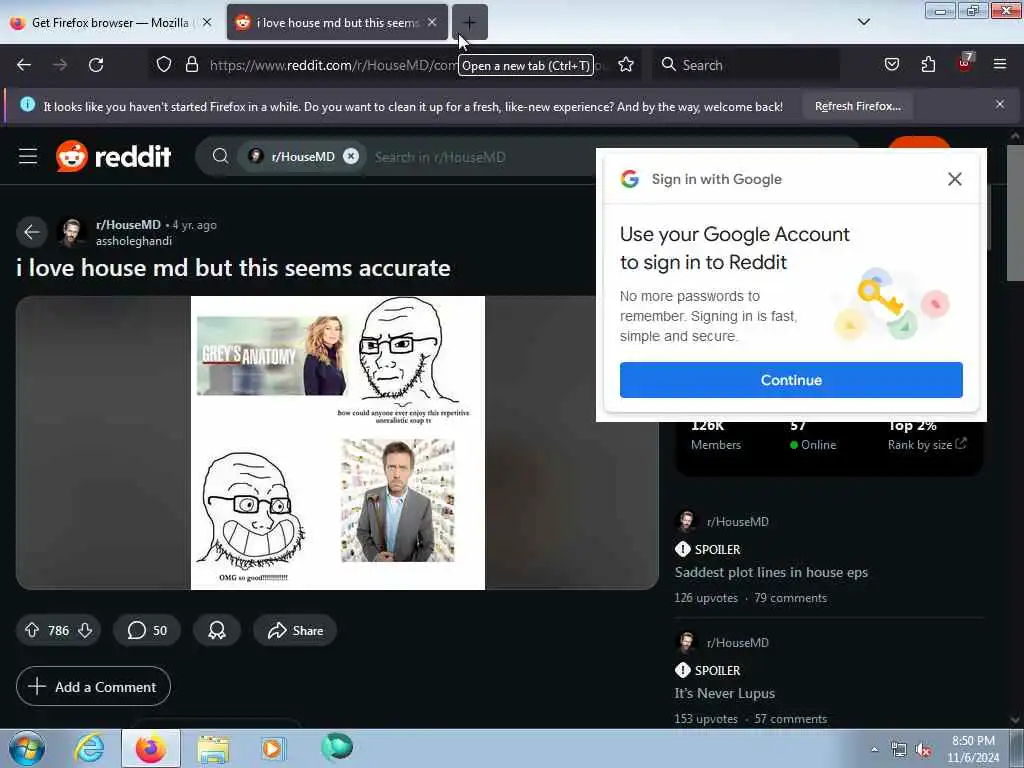Click the browser page vertical scrollbar
This screenshot has width=1024, height=768.
pos(1014,213)
